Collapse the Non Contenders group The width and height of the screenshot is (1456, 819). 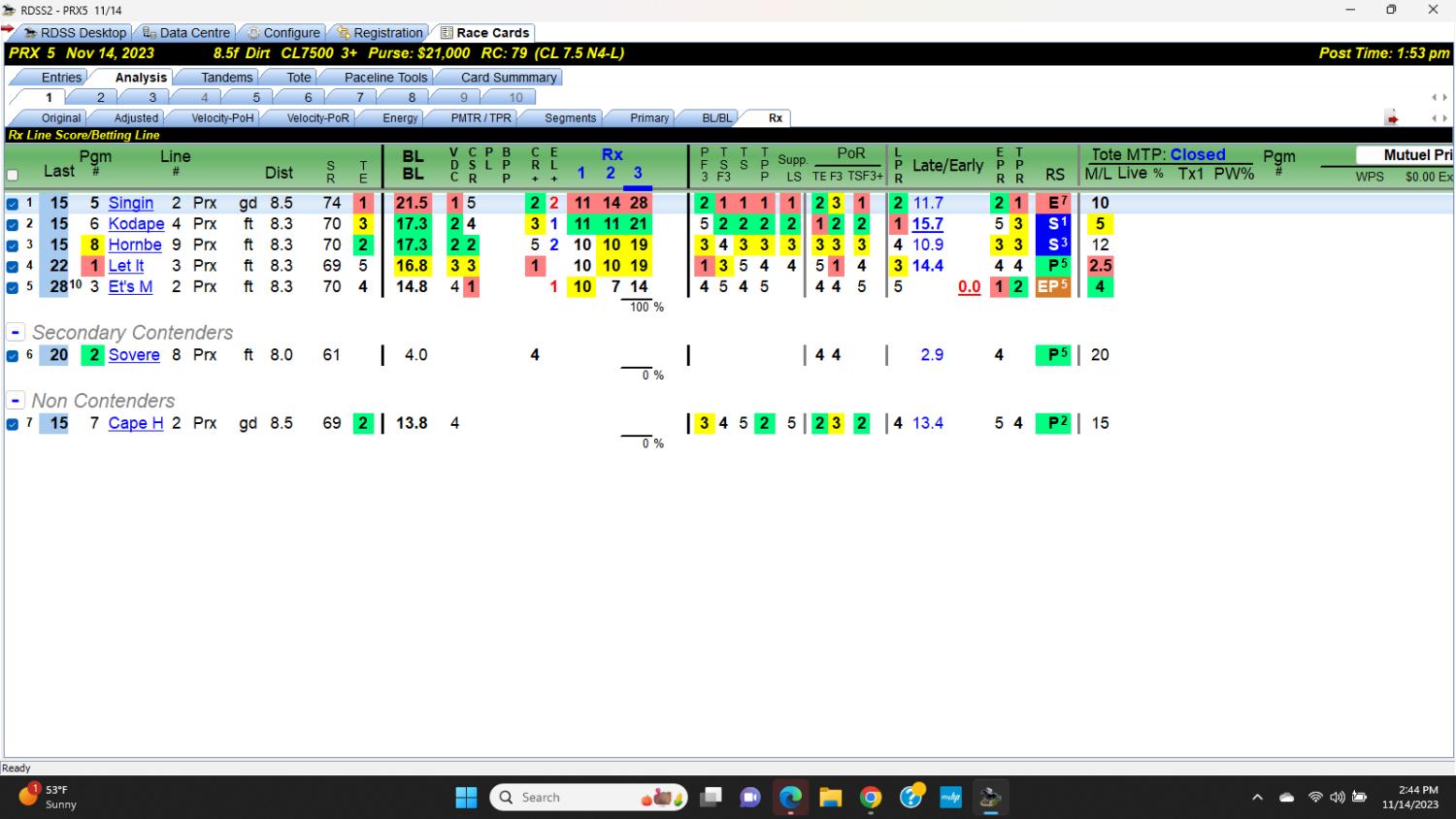(16, 400)
